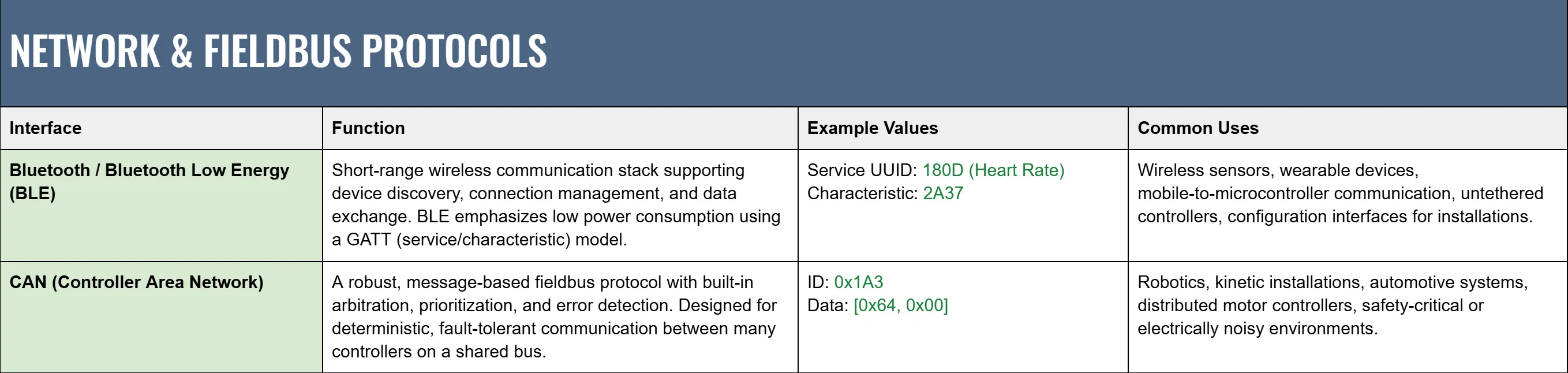Viewport: 1568px width, 373px height.
Task: Click the green "2A37" characteristic value
Action: (x=943, y=193)
